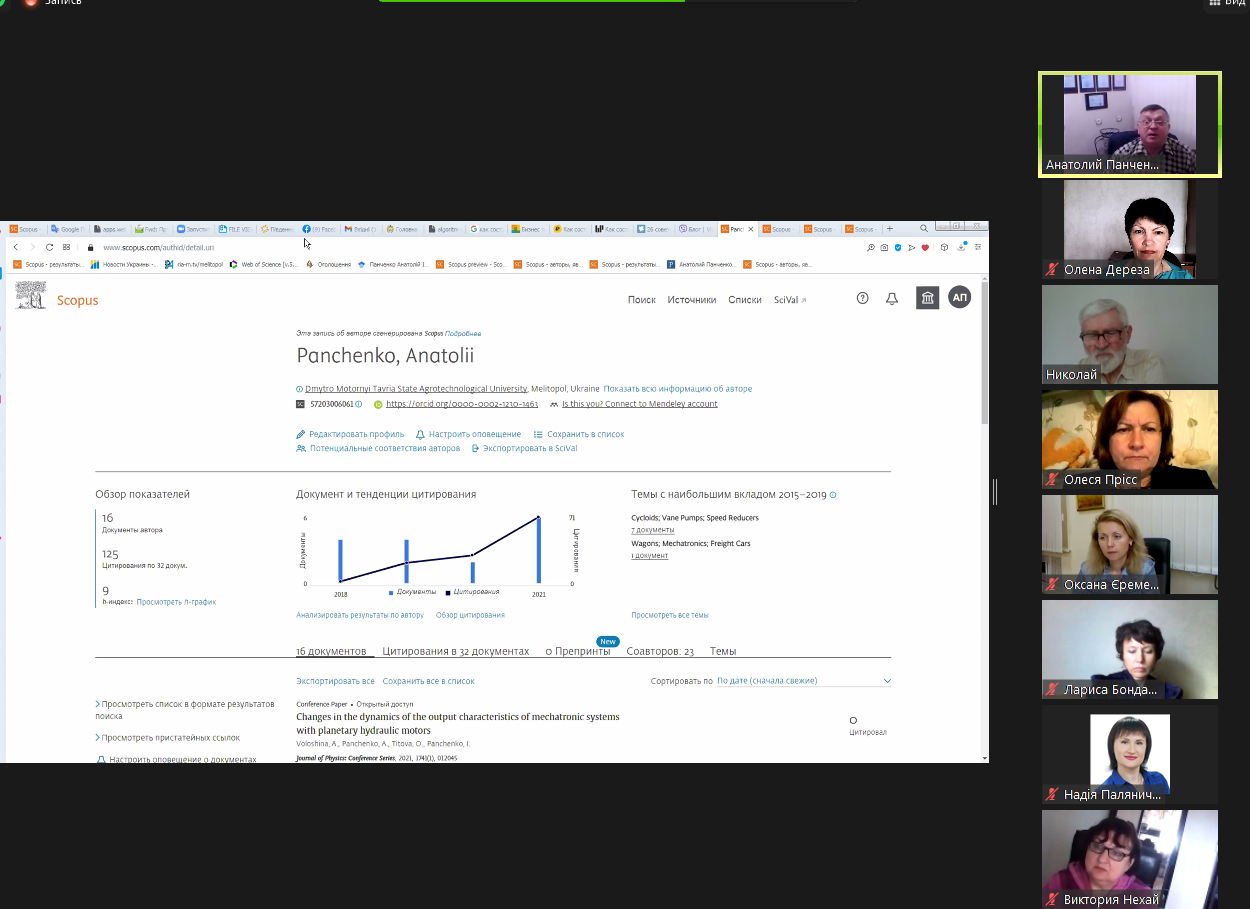This screenshot has height=909, width=1250.
Task: Click Обзор цитирования link
Action: [x=470, y=615]
